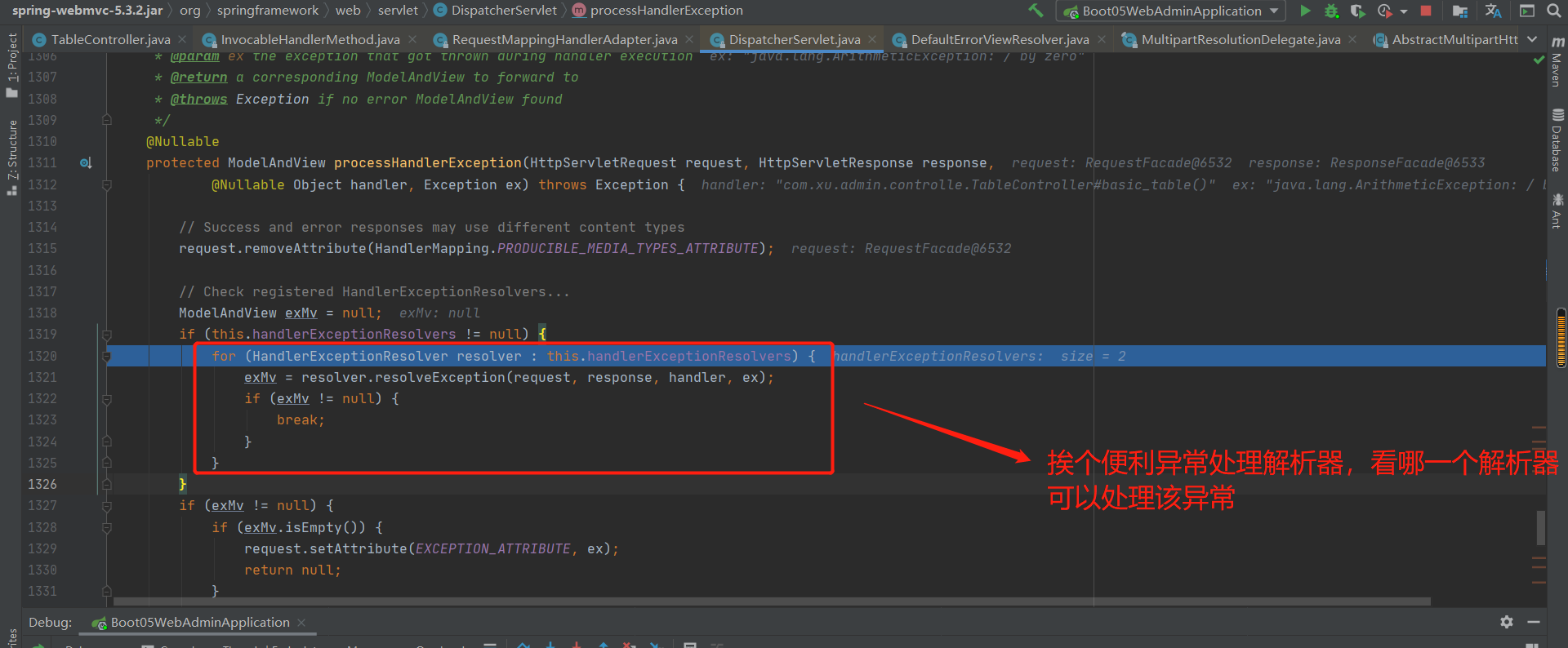The height and width of the screenshot is (648, 1568).
Task: Click the servlet breadcrumb segment
Action: [x=398, y=11]
